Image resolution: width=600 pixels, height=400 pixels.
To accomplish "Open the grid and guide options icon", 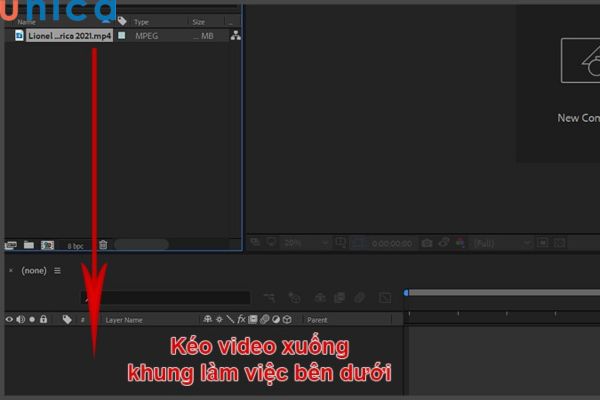I will 340,242.
